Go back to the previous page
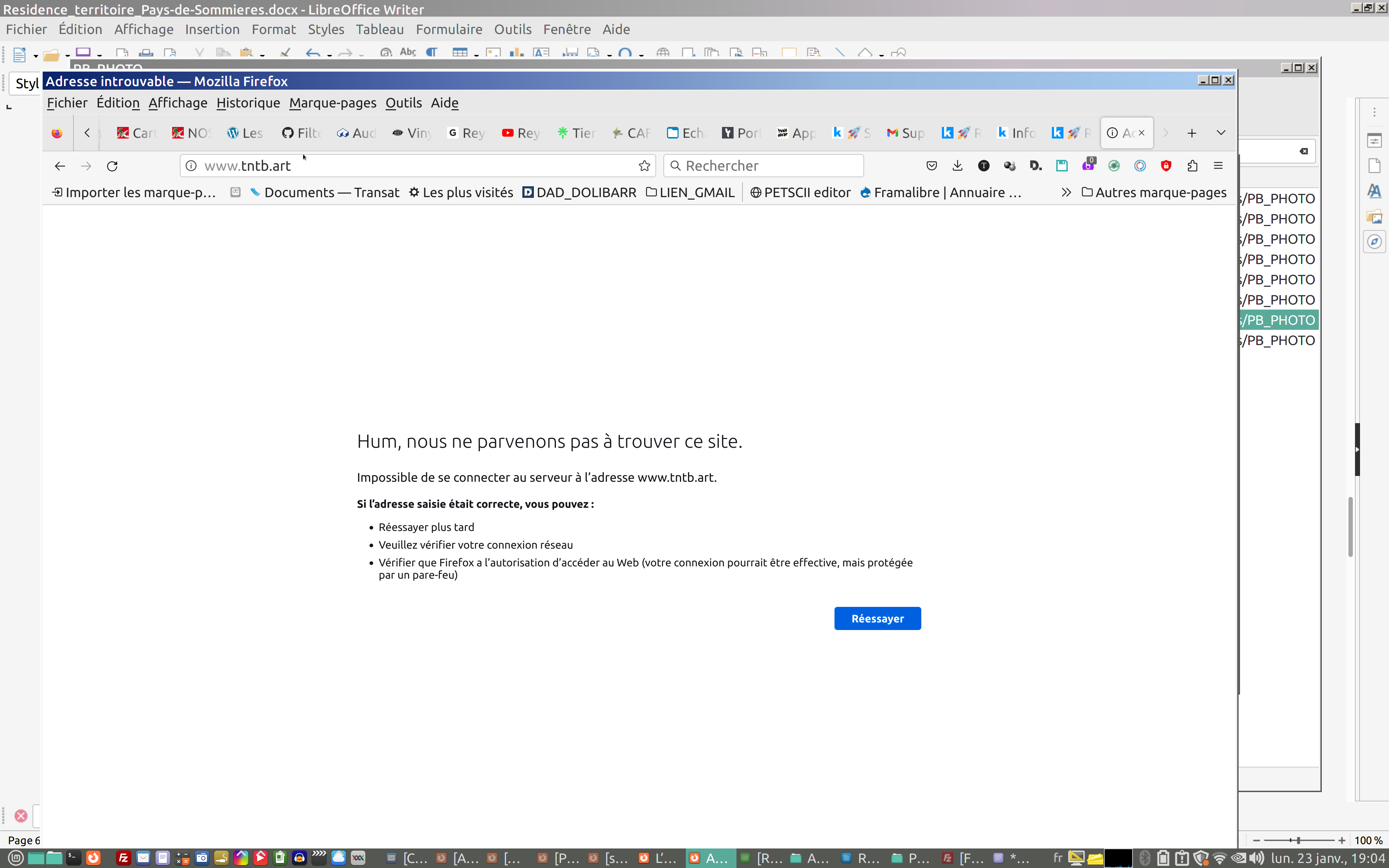 pos(60,166)
